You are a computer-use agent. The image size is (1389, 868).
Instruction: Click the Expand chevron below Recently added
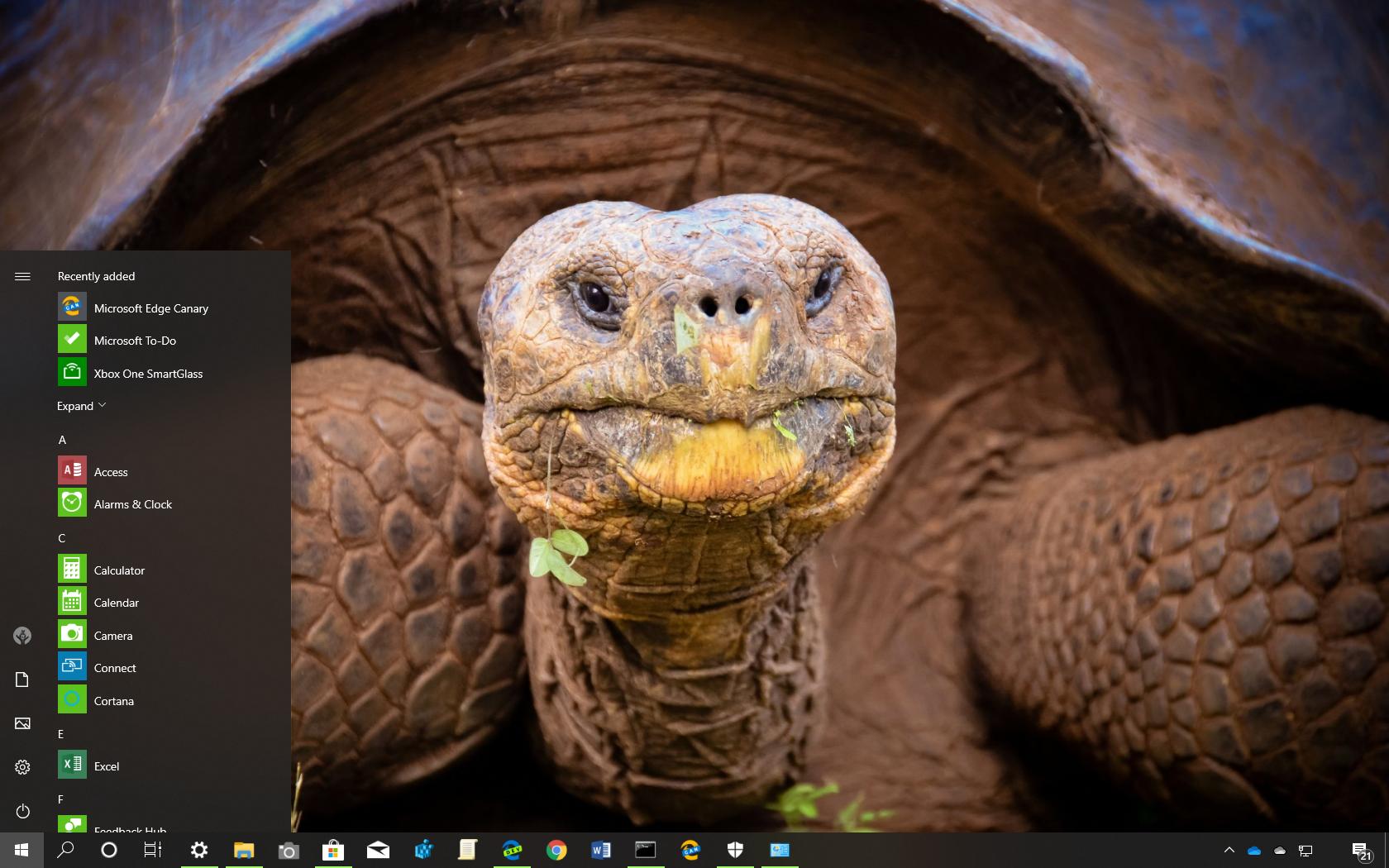[x=80, y=405]
